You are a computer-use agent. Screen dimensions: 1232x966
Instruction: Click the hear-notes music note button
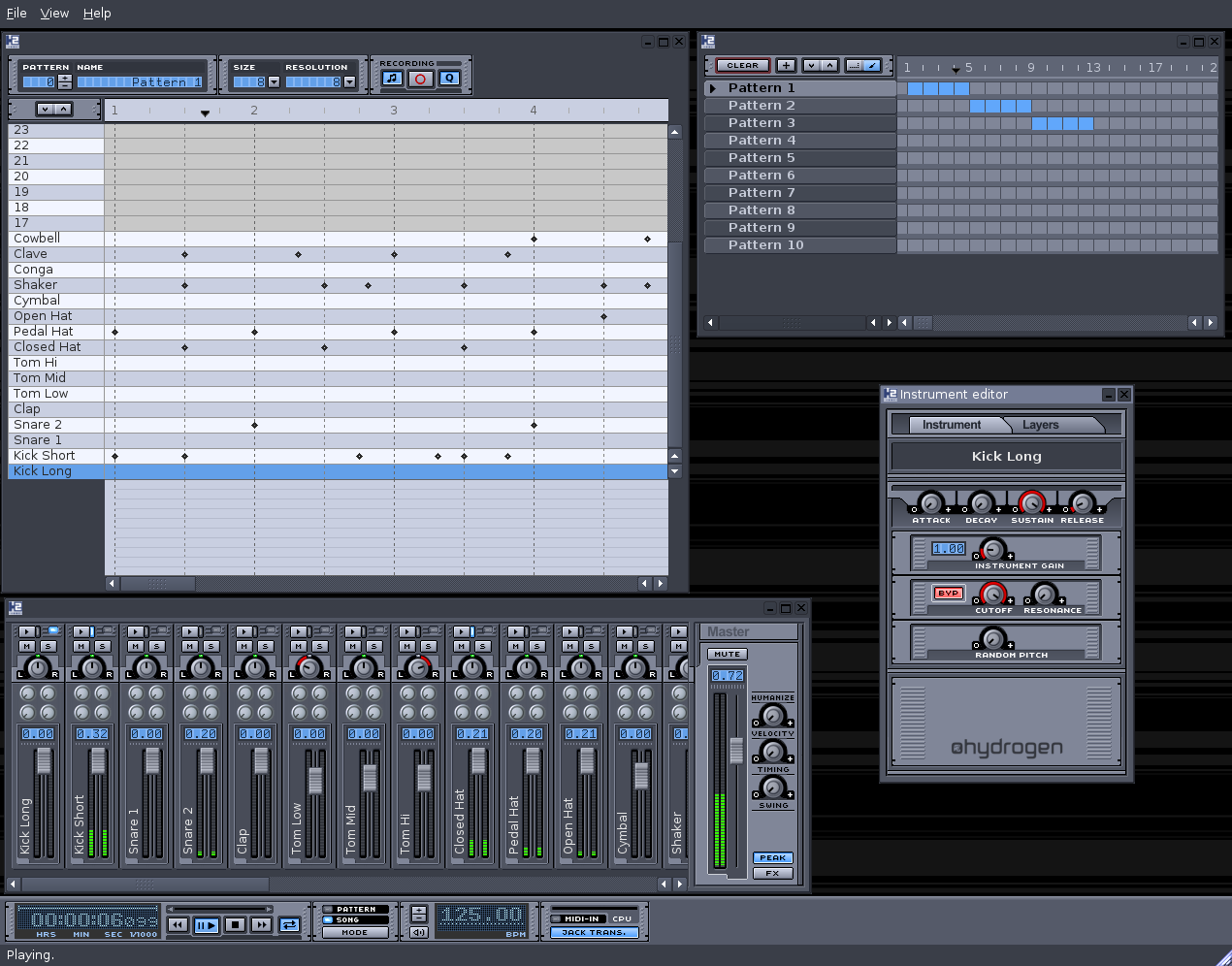(x=391, y=79)
